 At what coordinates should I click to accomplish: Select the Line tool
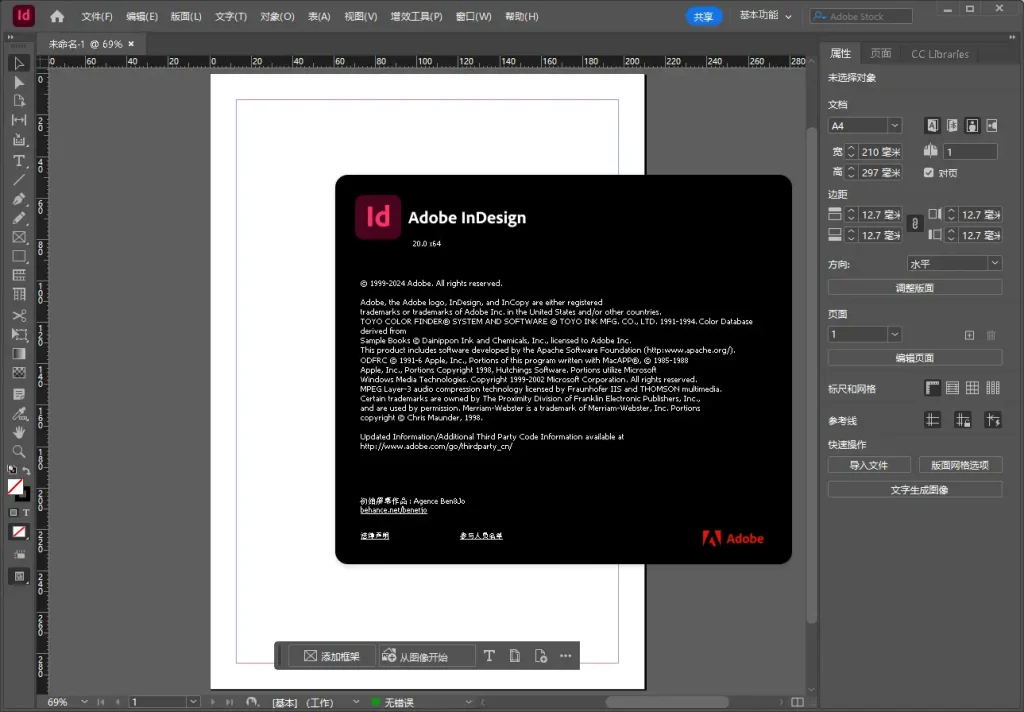19,180
